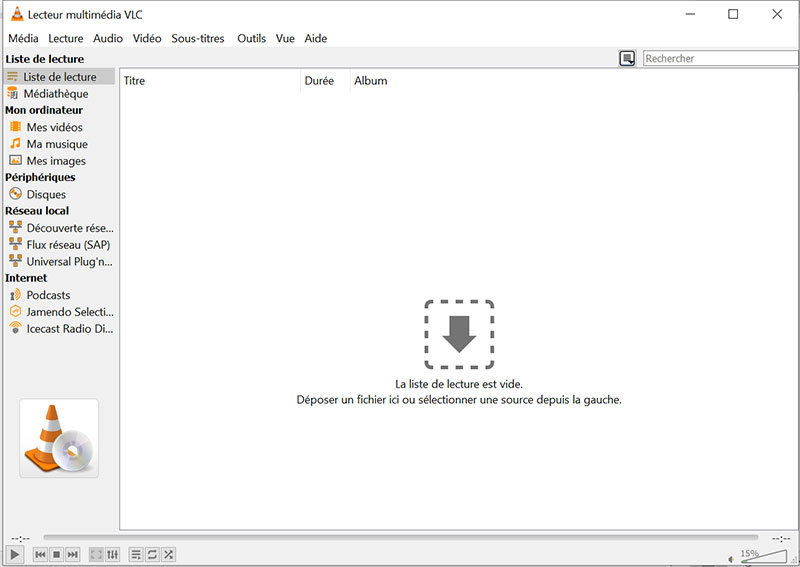
Task: Open Médiathèque in the sidebar
Action: tap(56, 93)
